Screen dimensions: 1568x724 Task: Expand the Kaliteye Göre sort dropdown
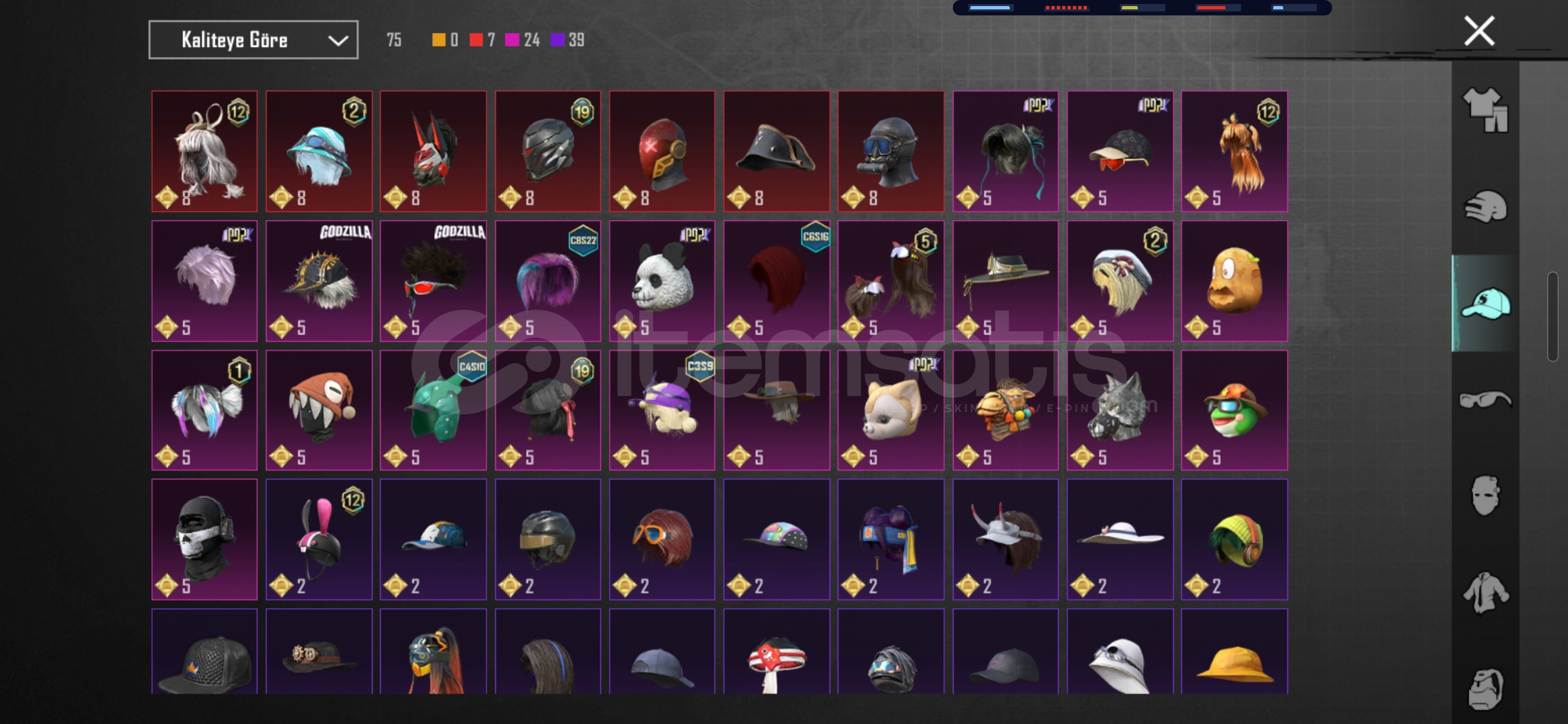[253, 40]
